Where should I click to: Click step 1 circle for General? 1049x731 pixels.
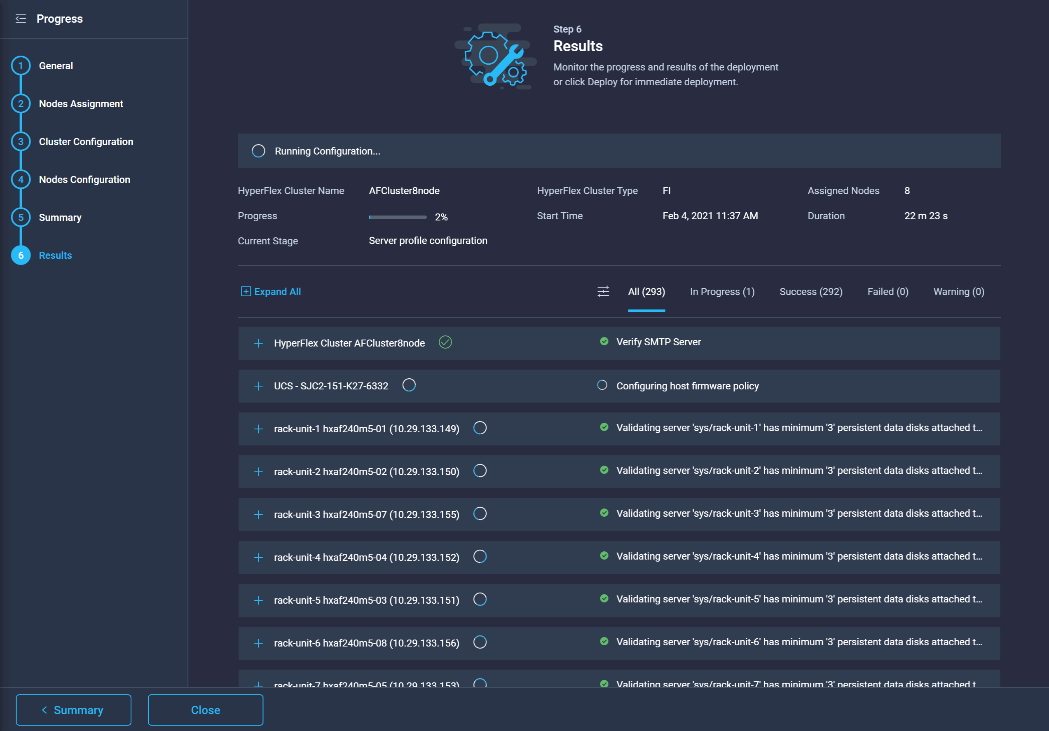click(x=21, y=66)
